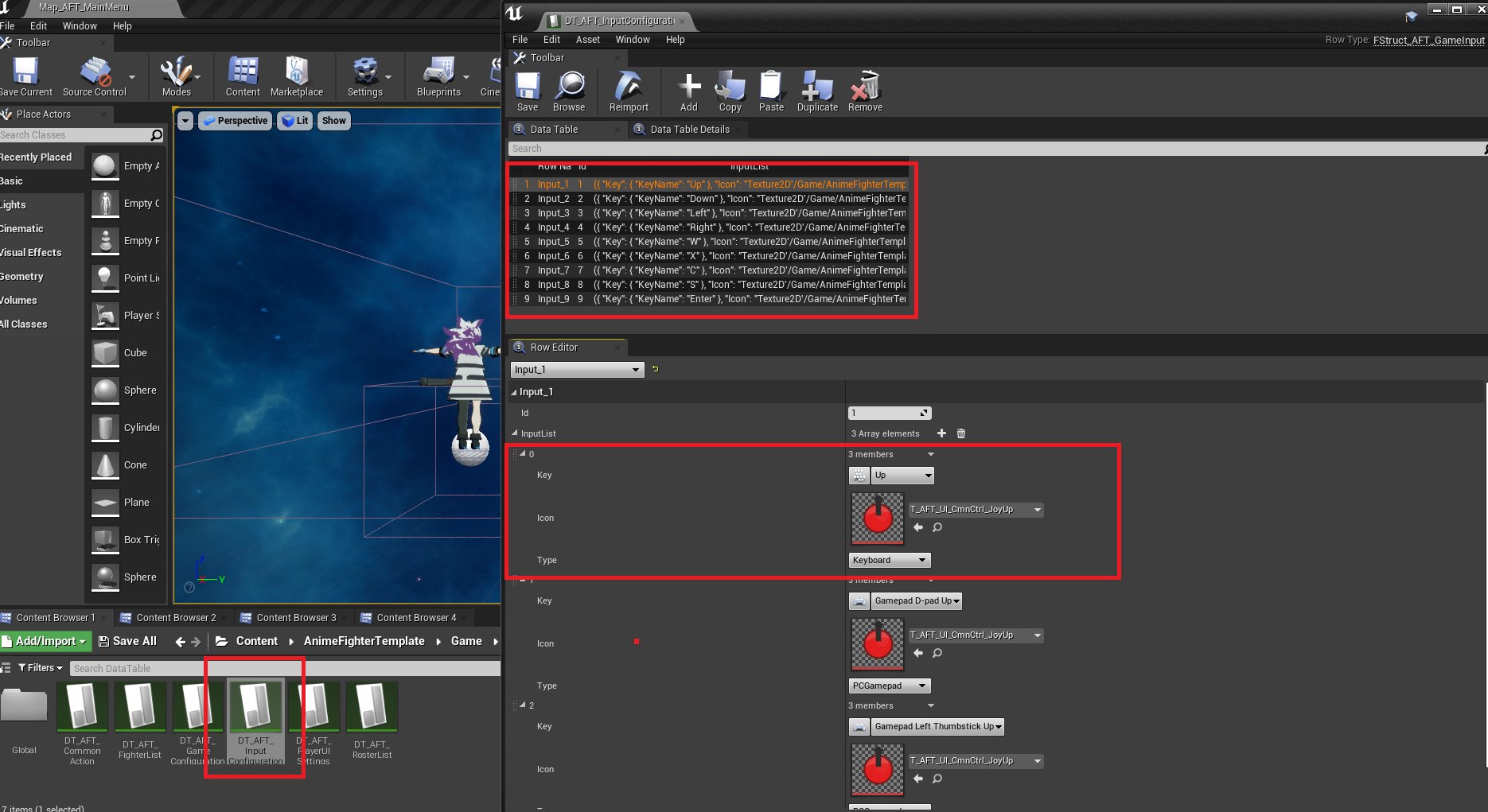The width and height of the screenshot is (1488, 812).
Task: Click plus icon to add InputList element
Action: (941, 433)
